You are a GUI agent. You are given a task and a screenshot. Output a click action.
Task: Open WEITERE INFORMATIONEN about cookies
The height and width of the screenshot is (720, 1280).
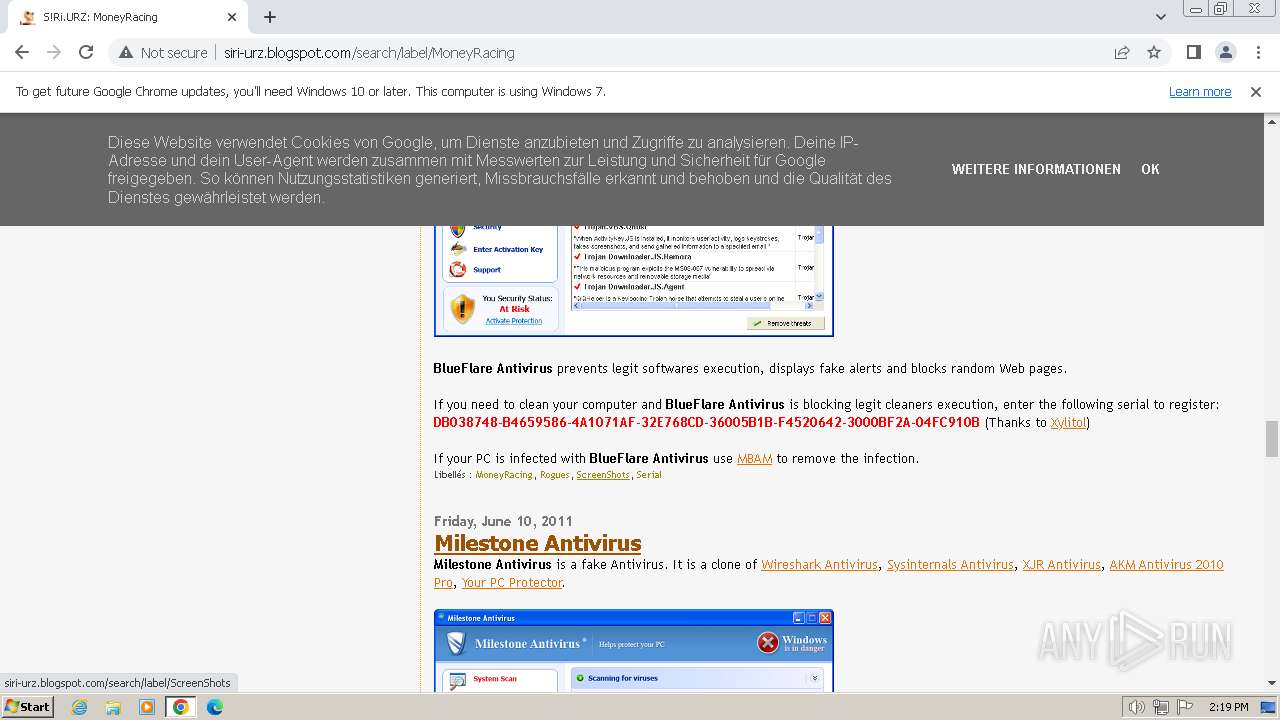[x=1036, y=170]
